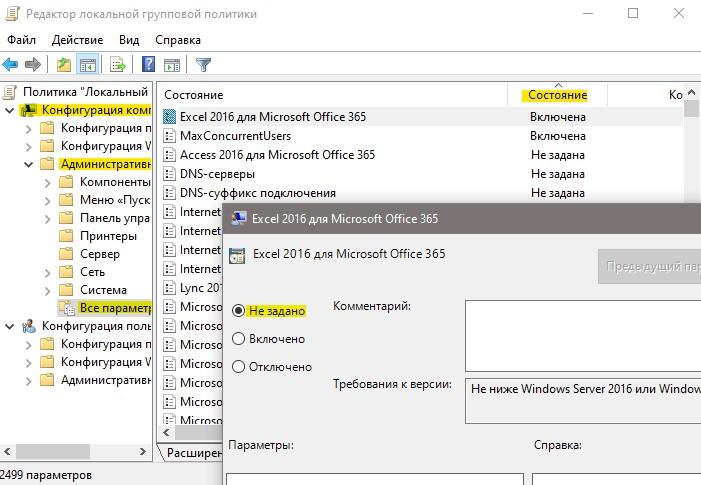Toggle the Show/Hide console tree icon
701x485 pixels.
[88, 65]
